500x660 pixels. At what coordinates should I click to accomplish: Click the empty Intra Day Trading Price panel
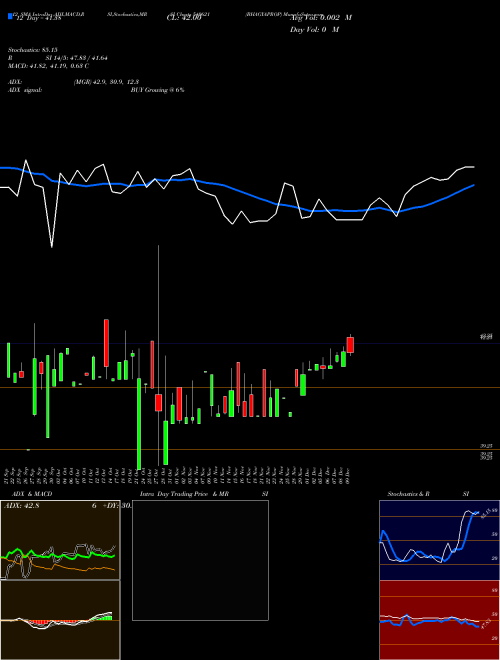[x=200, y=560]
